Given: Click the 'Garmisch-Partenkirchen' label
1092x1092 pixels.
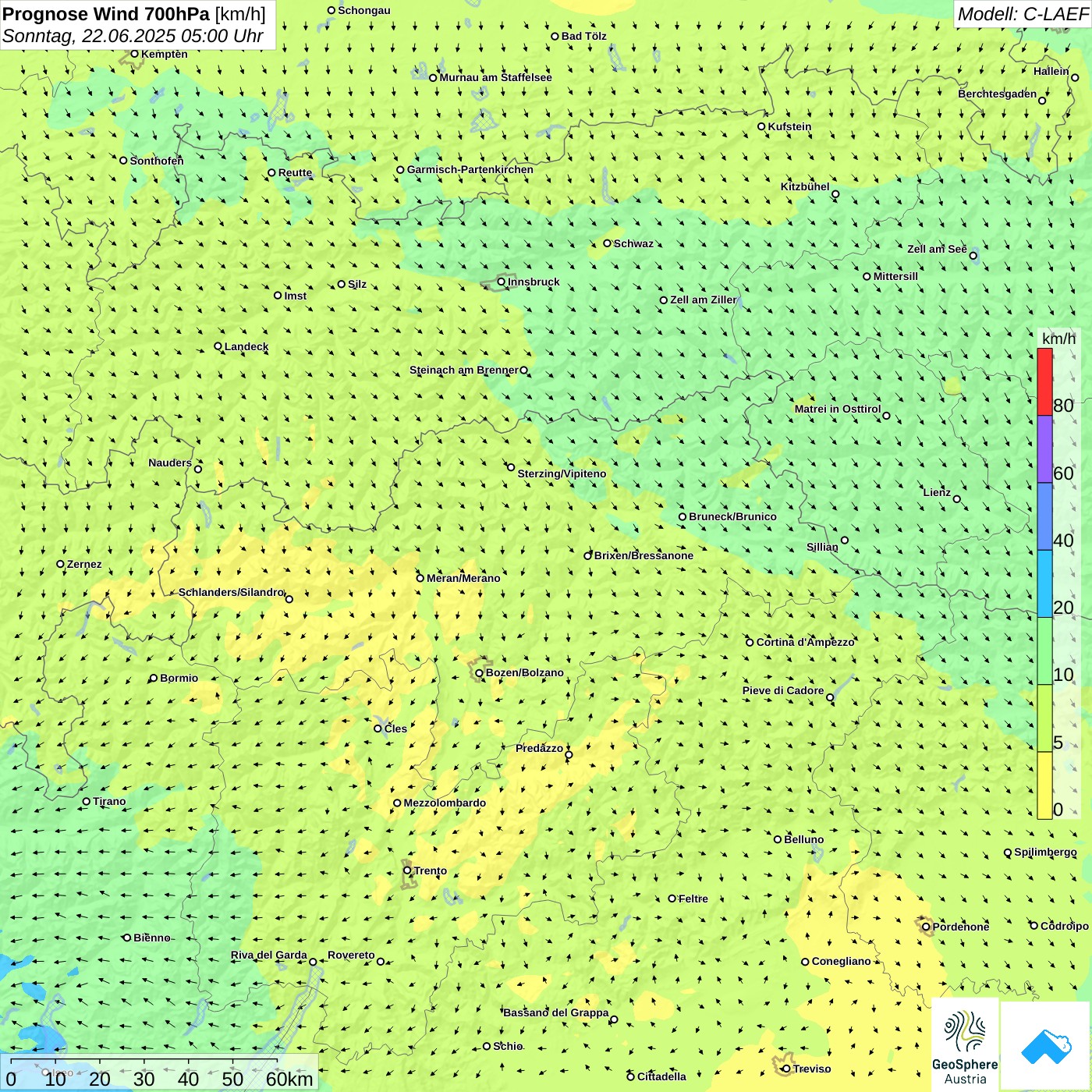Looking at the screenshot, I should point(470,169).
